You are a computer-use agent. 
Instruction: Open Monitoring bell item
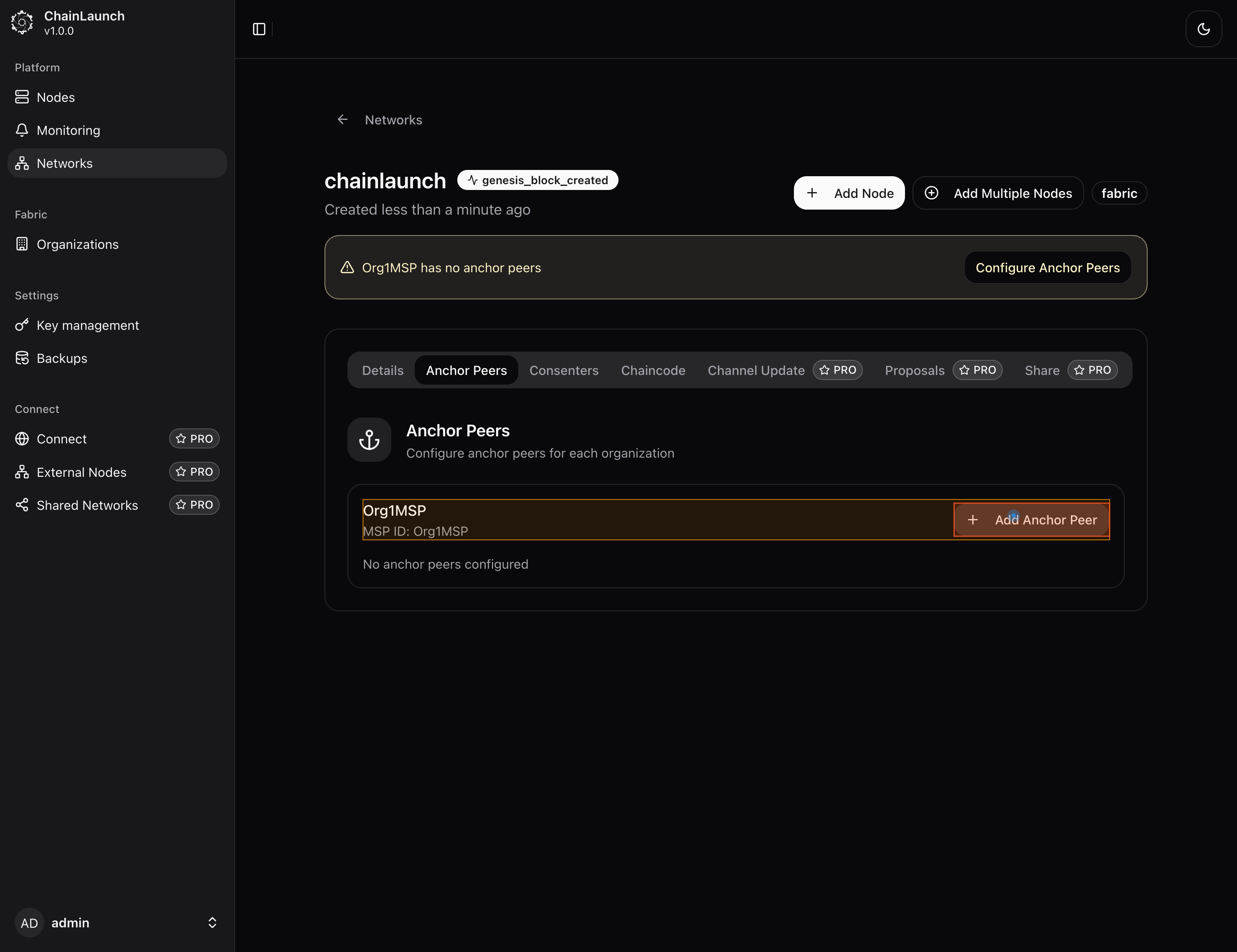[68, 130]
